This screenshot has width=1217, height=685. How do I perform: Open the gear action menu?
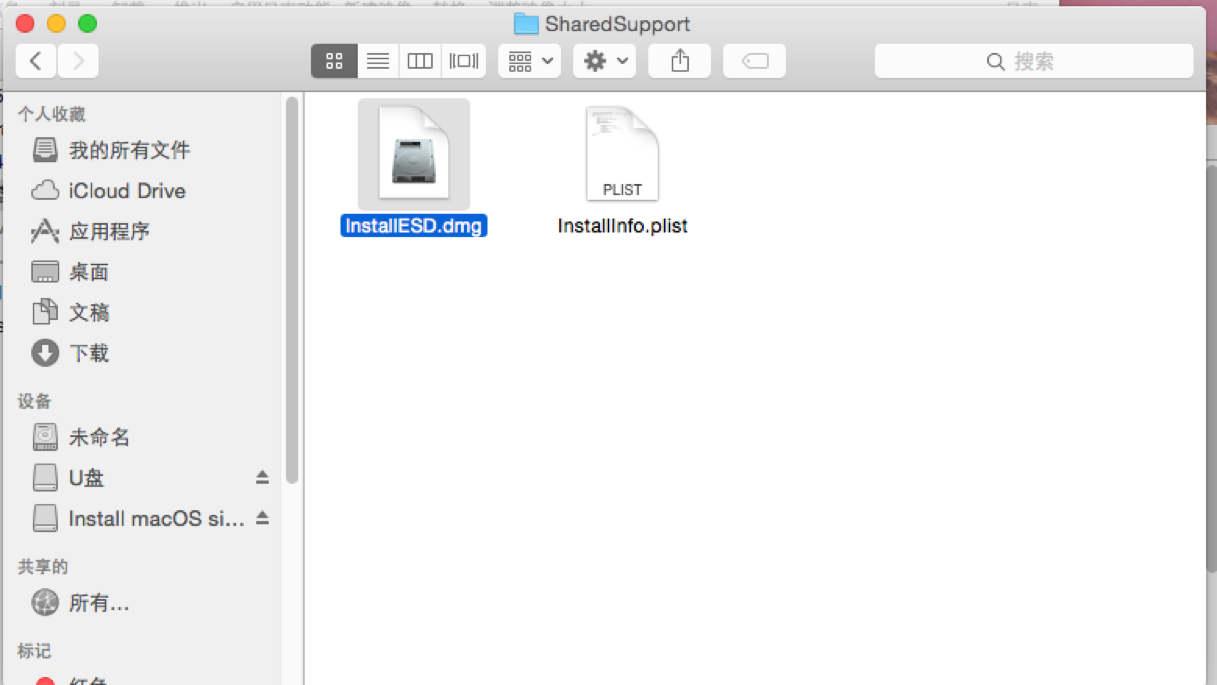tap(605, 61)
